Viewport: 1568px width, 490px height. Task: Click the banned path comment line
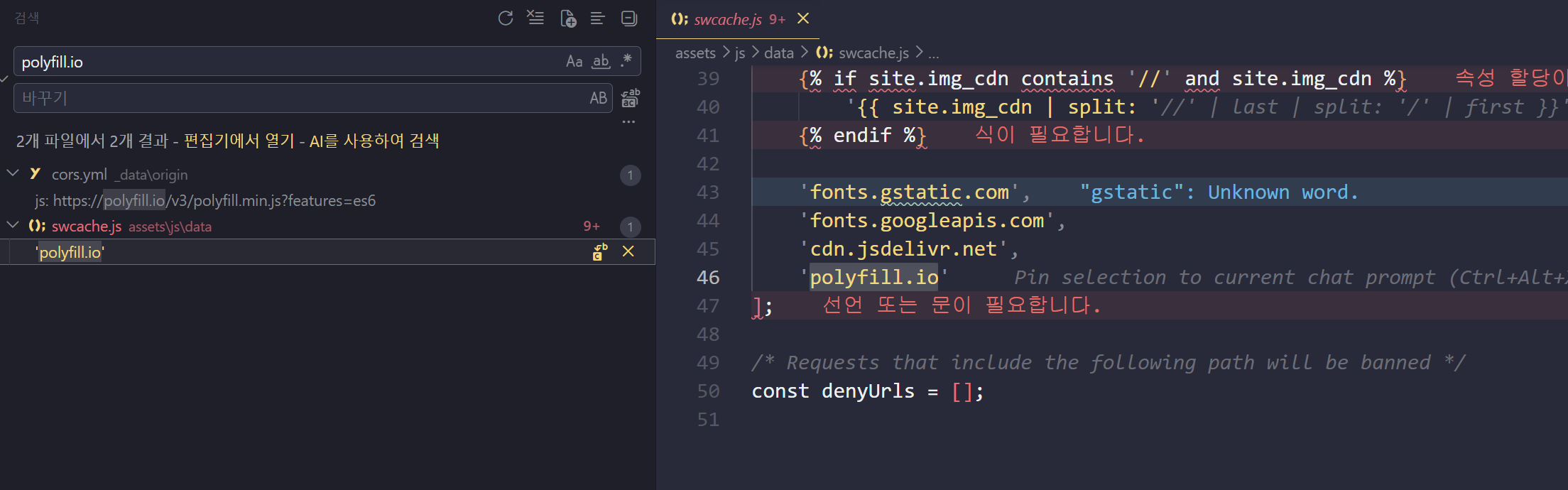click(x=1108, y=362)
